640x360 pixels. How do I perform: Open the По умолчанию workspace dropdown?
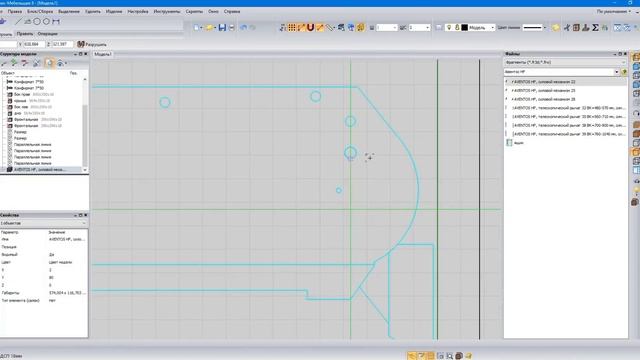click(x=613, y=11)
